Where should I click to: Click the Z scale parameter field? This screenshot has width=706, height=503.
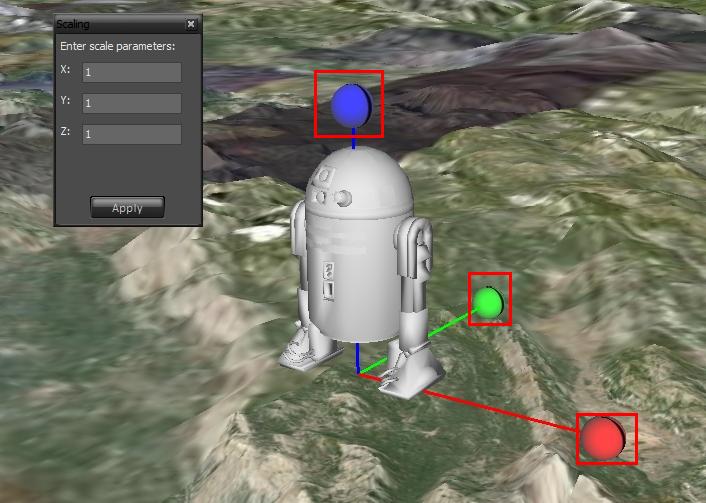pyautogui.click(x=132, y=134)
